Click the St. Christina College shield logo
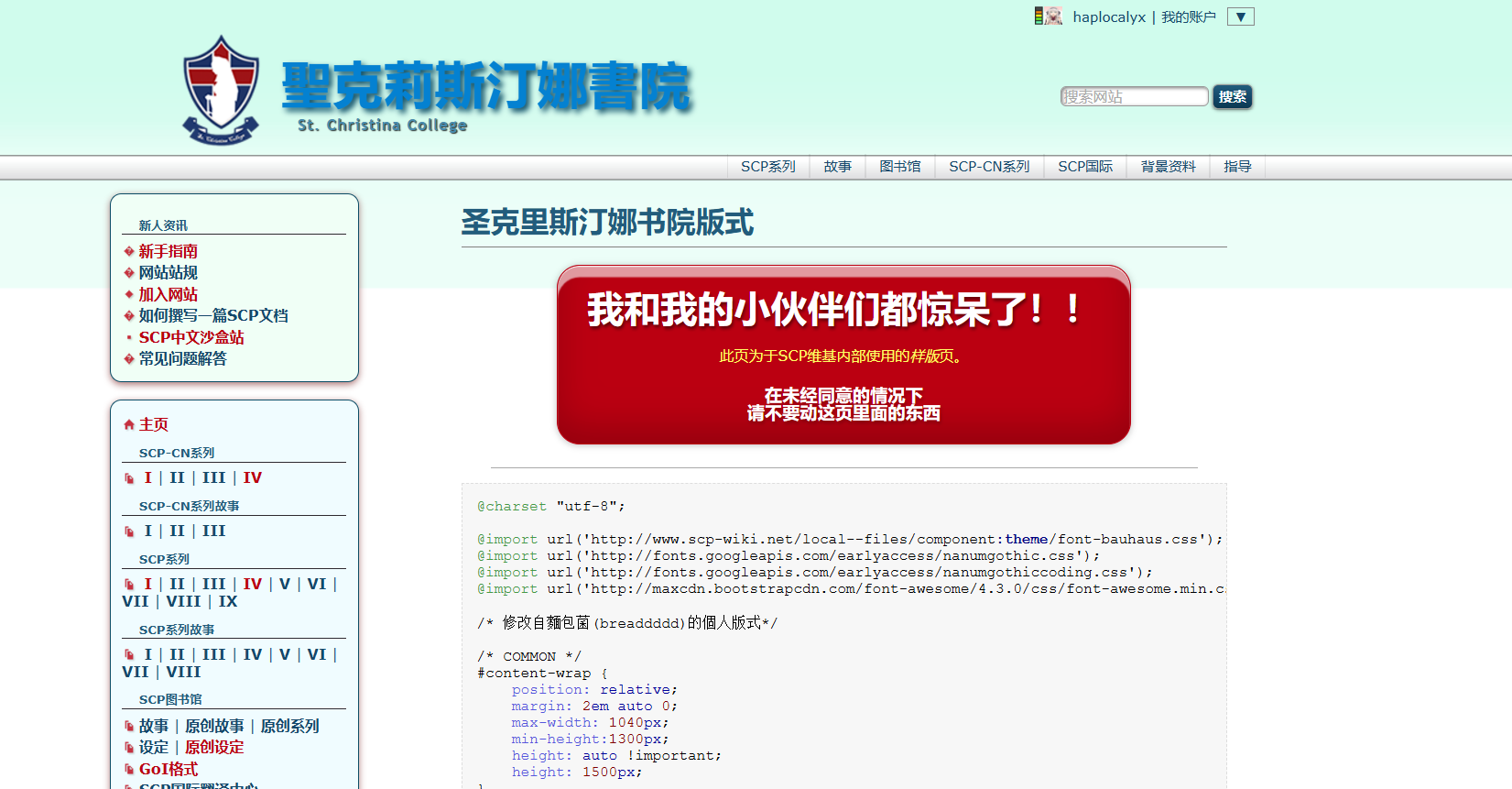This screenshot has width=1512, height=789. pyautogui.click(x=222, y=90)
